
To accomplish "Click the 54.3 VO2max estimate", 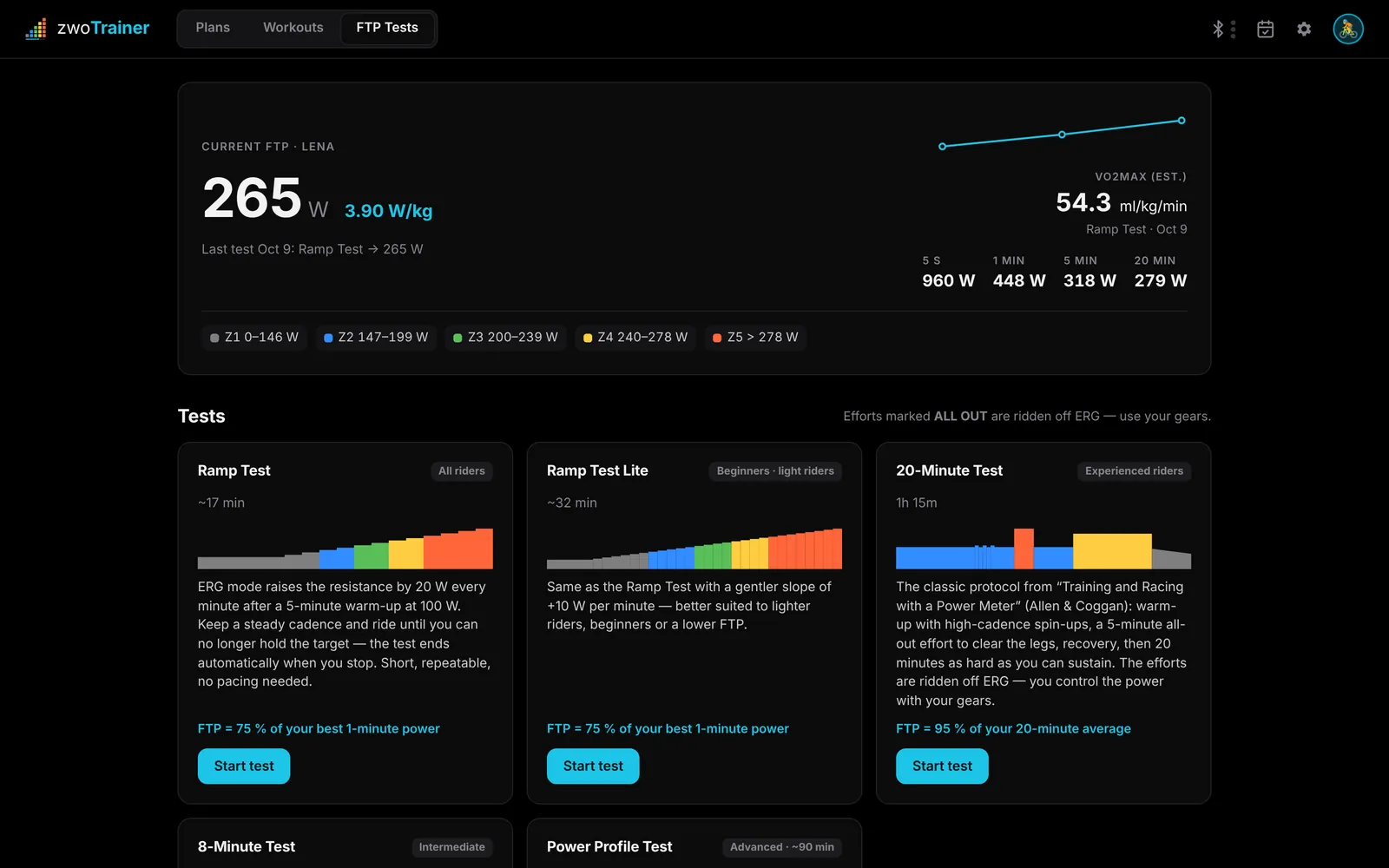I will (1083, 202).
